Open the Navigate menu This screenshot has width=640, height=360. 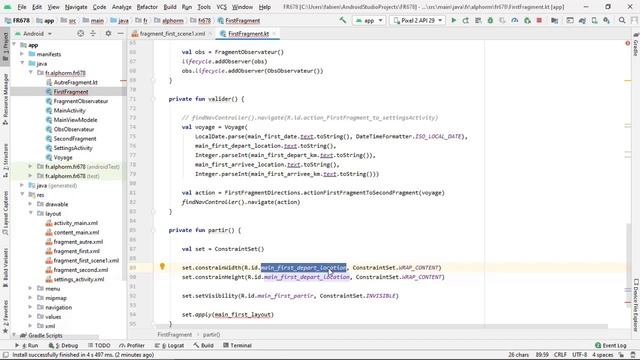(x=76, y=7)
